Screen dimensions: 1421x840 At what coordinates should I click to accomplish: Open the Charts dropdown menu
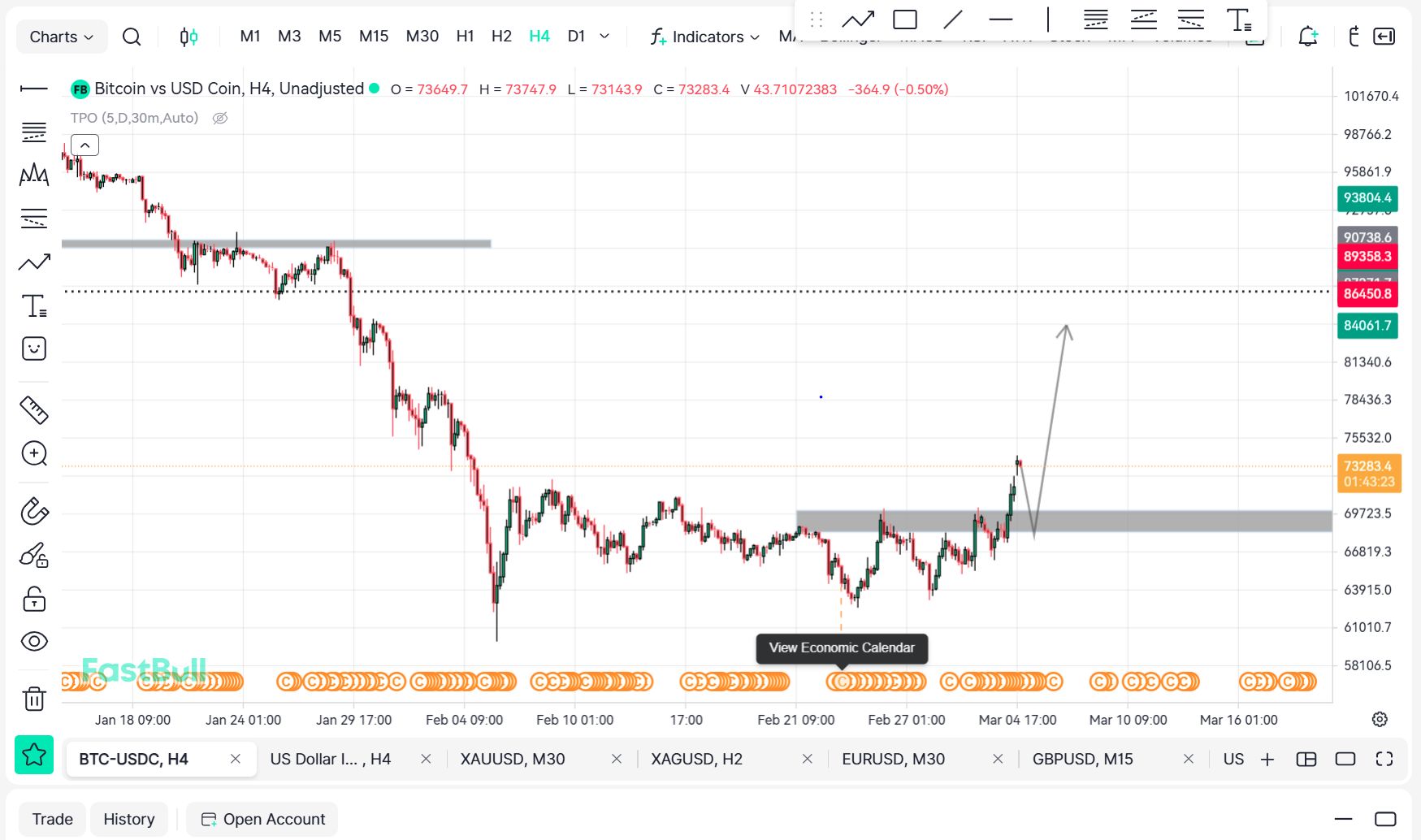pos(61,37)
